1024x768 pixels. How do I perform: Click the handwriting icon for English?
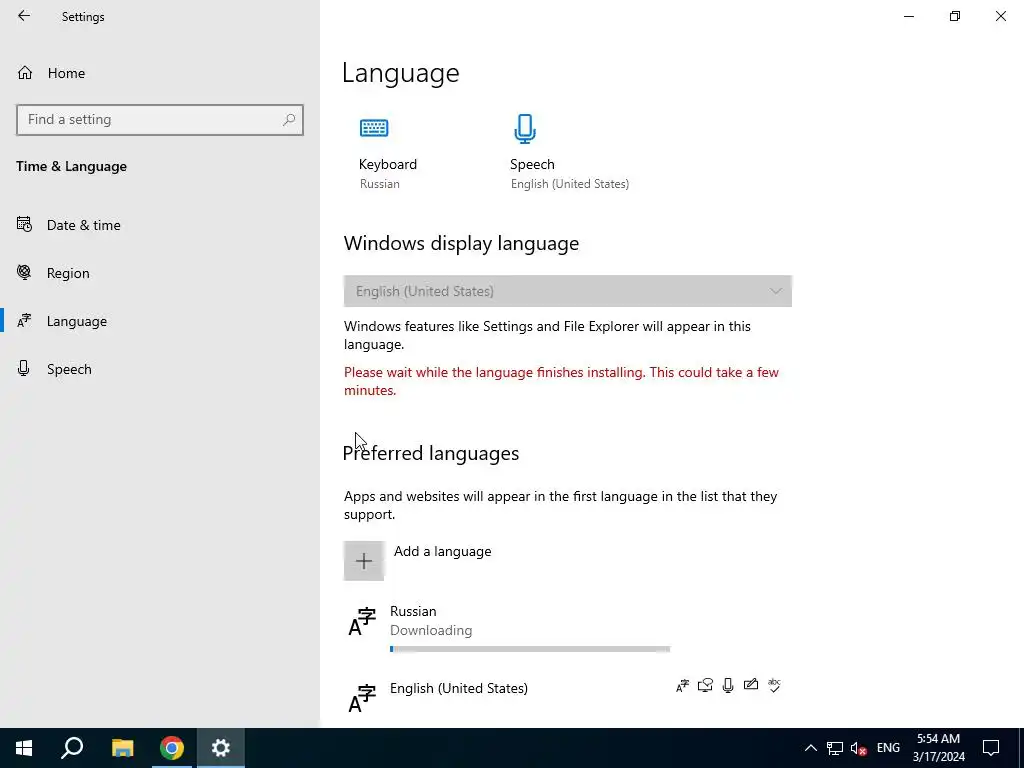751,685
